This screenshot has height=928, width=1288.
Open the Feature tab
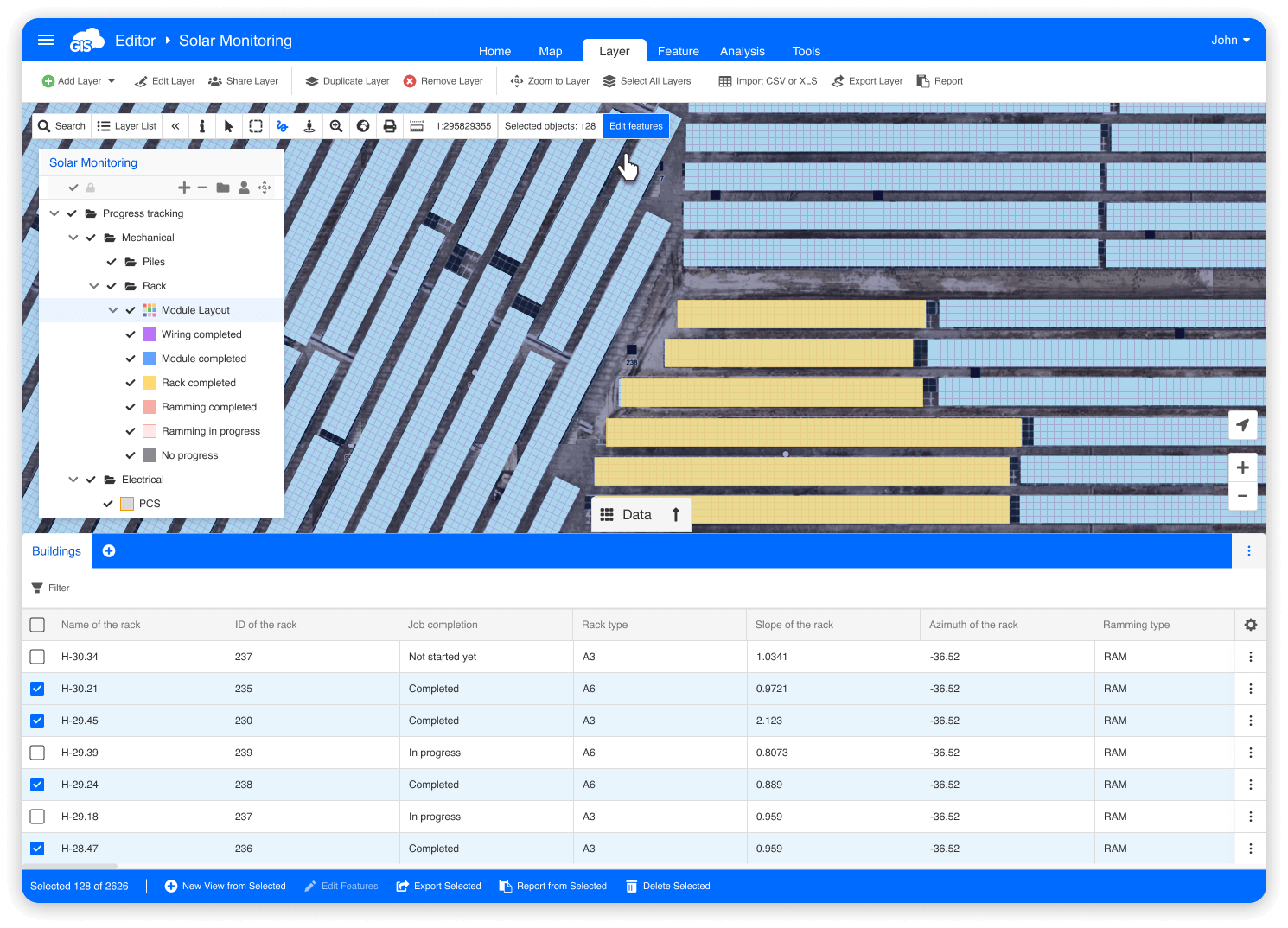click(x=679, y=51)
